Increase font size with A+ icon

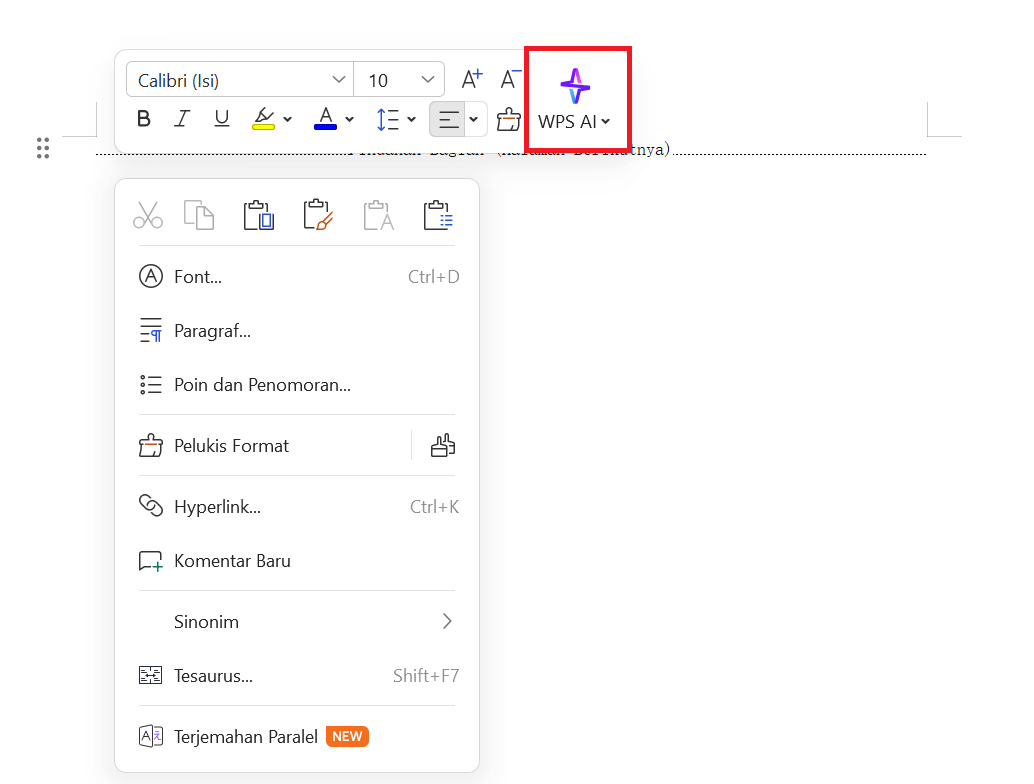(471, 79)
